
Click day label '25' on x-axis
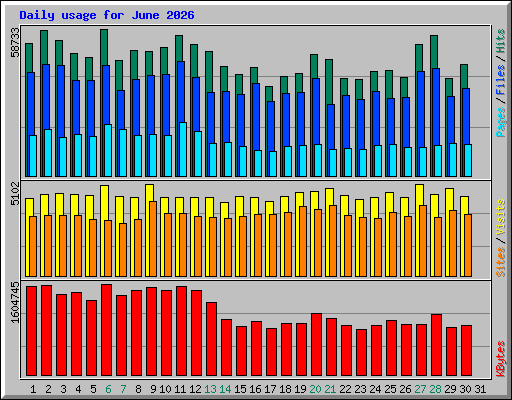coord(390,389)
